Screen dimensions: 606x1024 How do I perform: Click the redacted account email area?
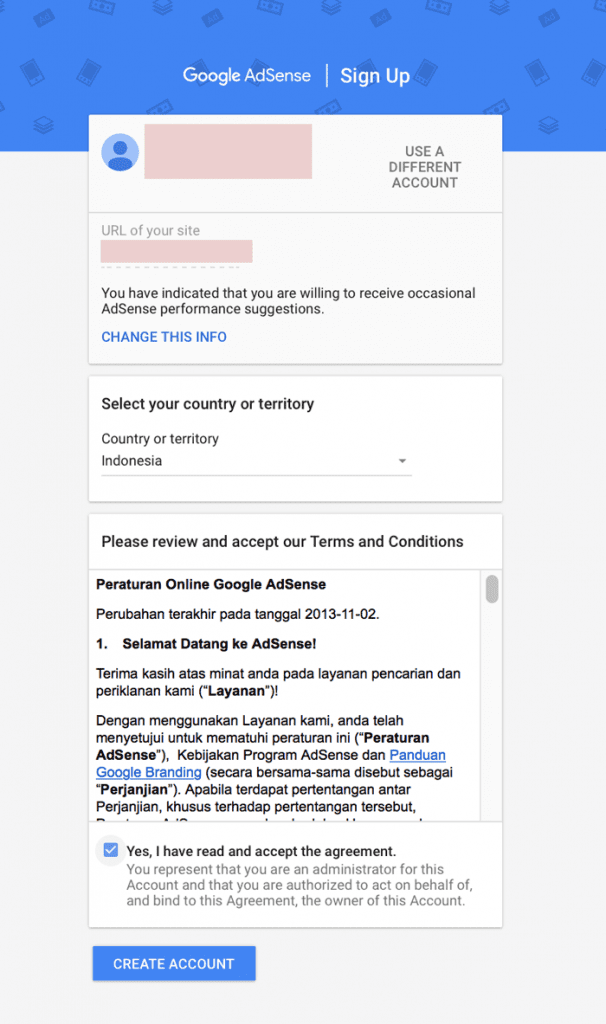[x=228, y=152]
